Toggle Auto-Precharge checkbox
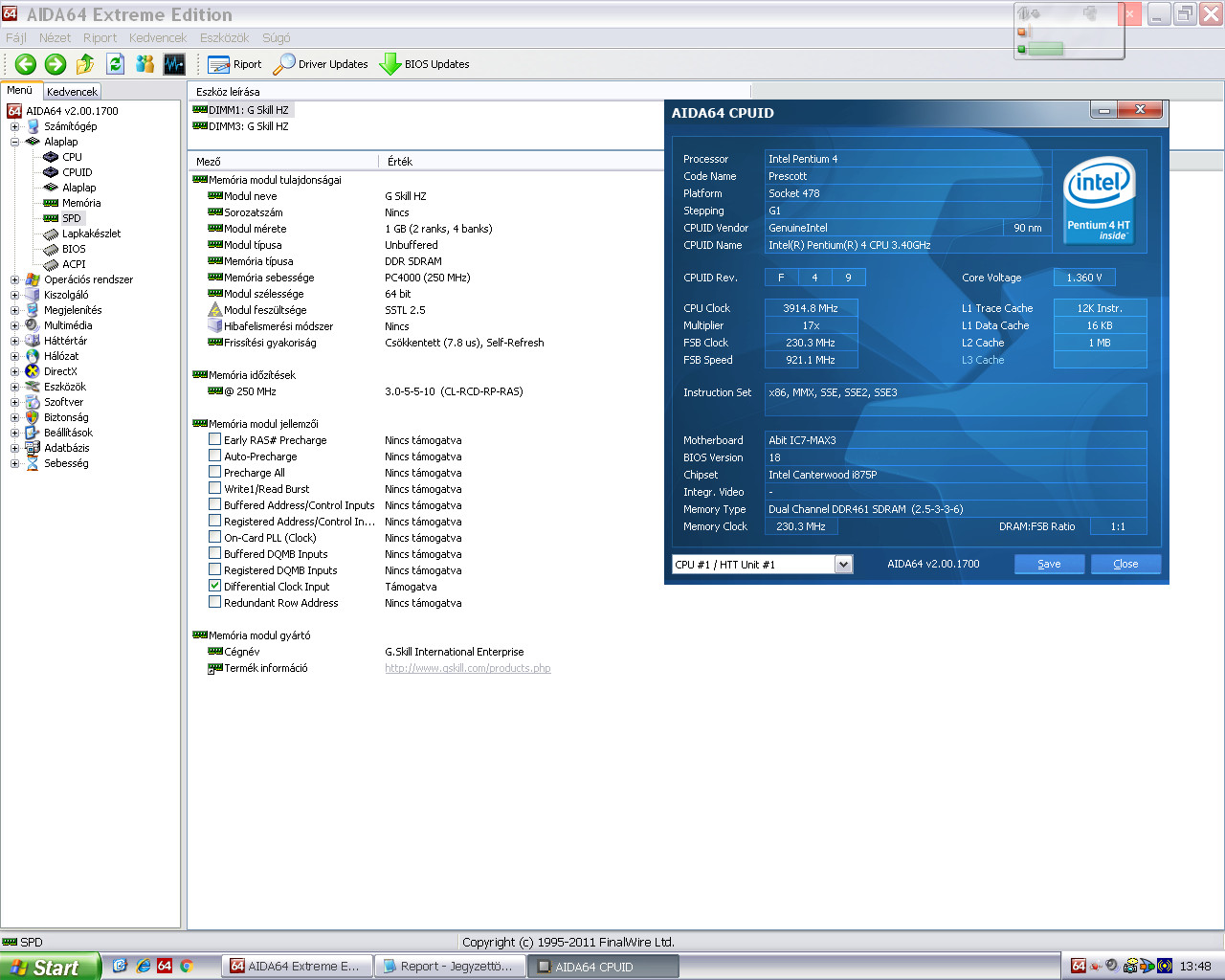 click(214, 456)
